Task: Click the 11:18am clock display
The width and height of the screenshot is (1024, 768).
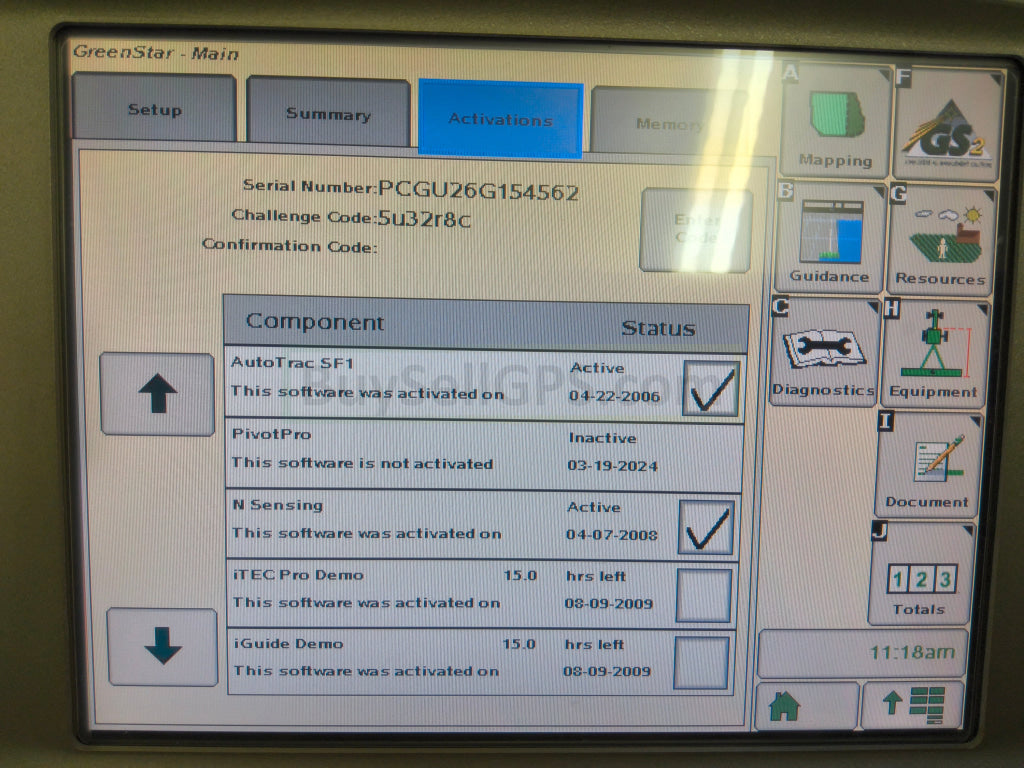Action: click(x=863, y=652)
